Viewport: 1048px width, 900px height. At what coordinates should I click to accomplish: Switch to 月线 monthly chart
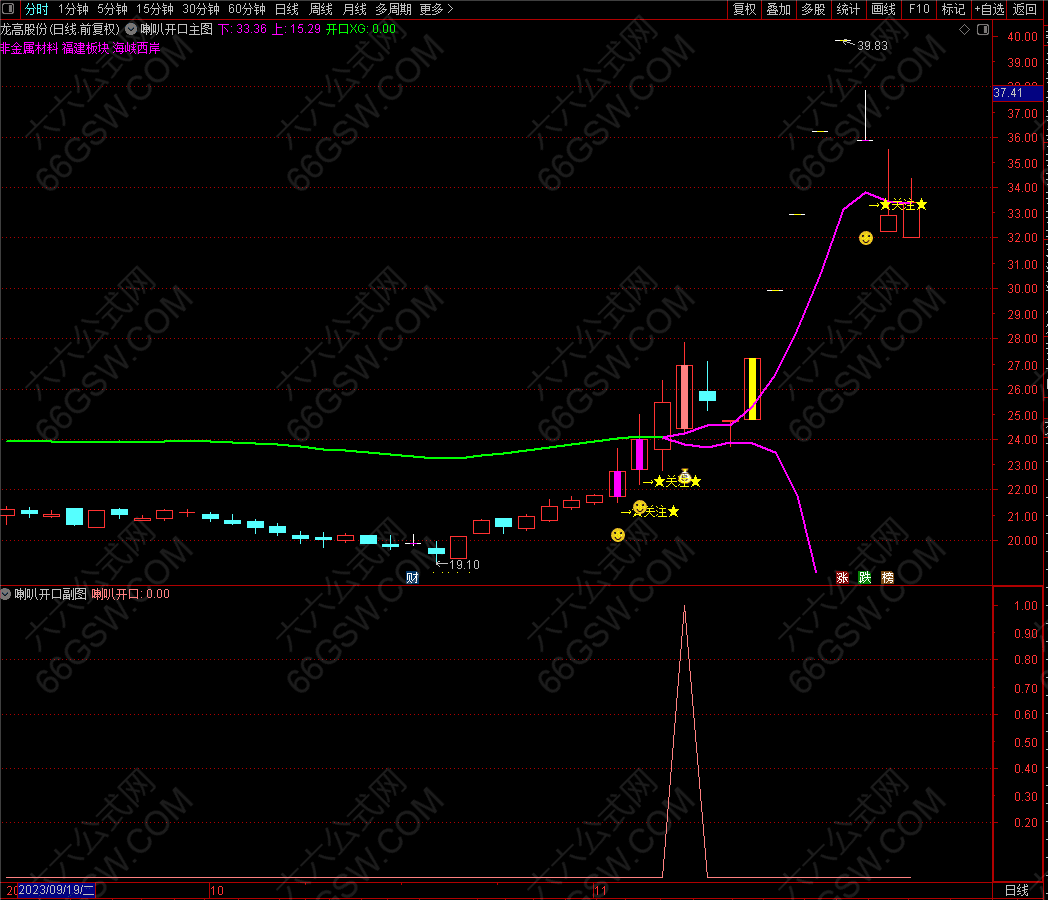click(x=354, y=9)
